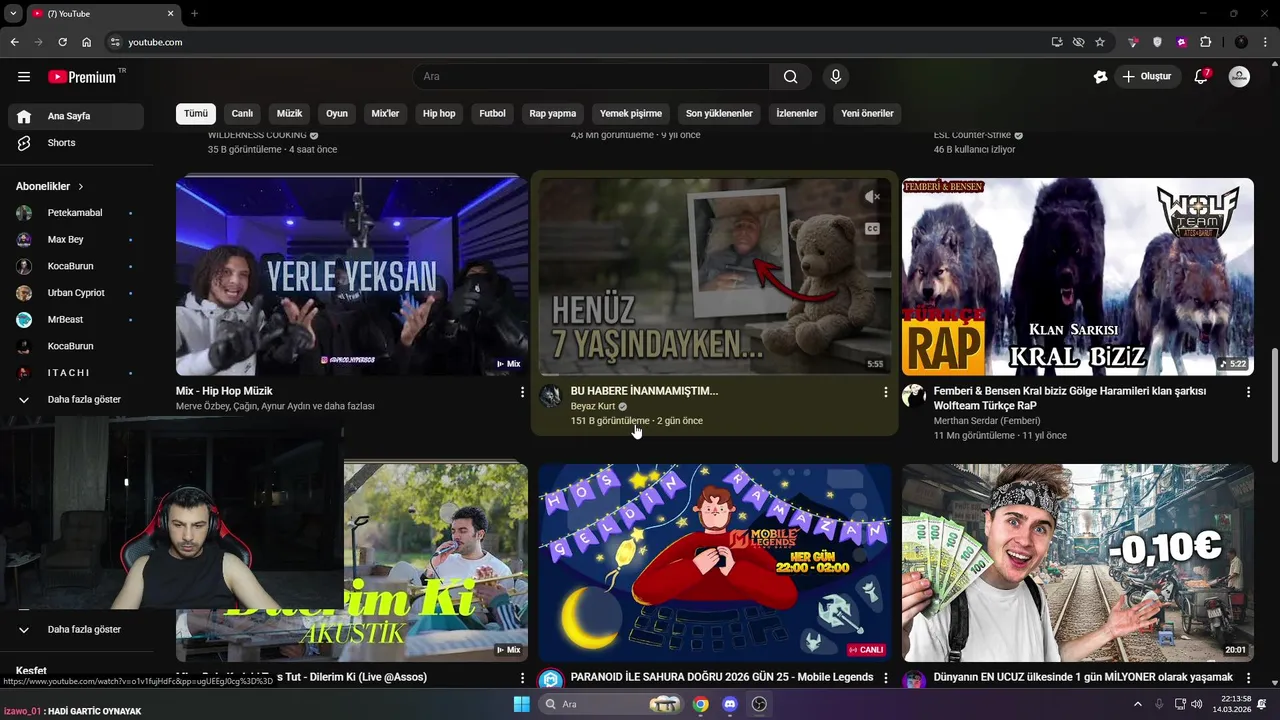This screenshot has width=1280, height=720.
Task: Open Kral Biziz Wolfteam rap thumbnail
Action: pos(1077,277)
